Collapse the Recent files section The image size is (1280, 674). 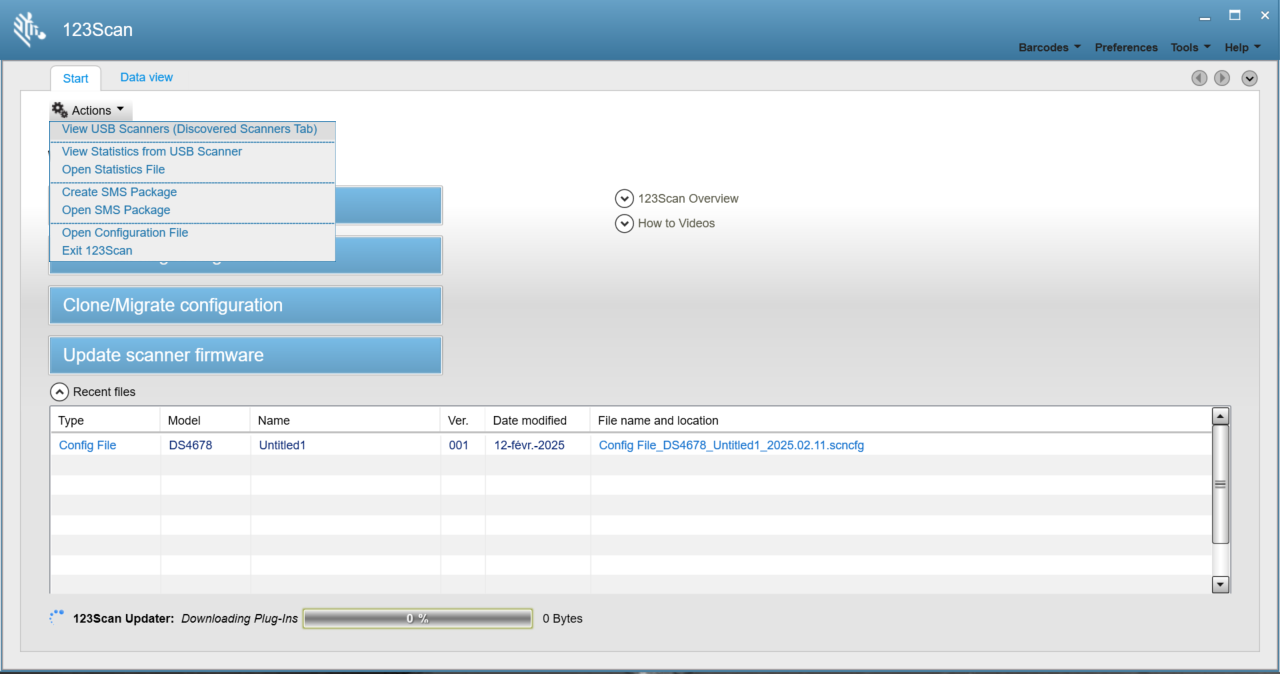tap(59, 392)
